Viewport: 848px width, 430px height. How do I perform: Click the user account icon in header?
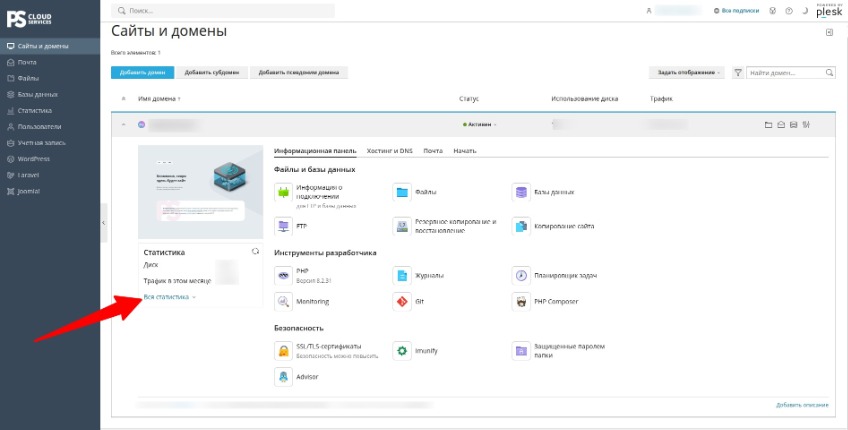649,11
